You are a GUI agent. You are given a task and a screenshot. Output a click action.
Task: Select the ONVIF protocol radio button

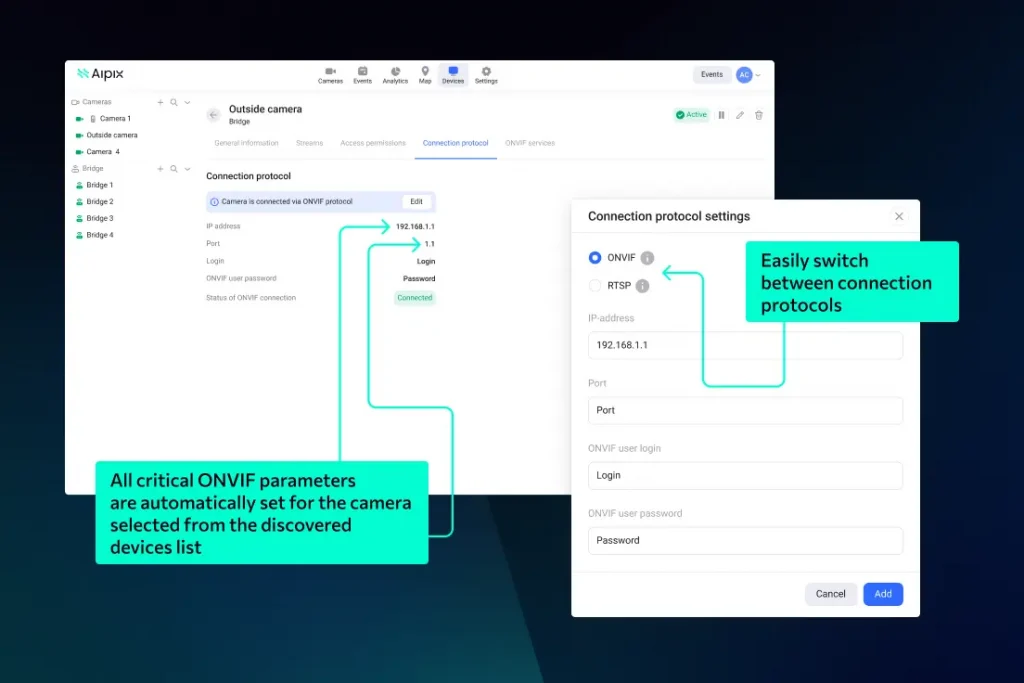596,258
